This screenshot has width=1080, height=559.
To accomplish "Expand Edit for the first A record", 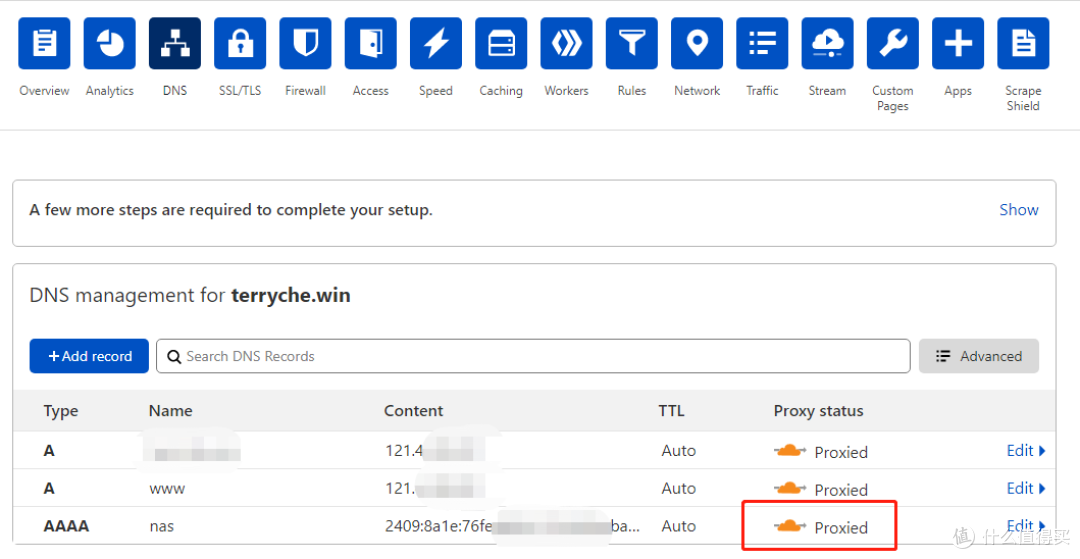I will tap(1026, 450).
